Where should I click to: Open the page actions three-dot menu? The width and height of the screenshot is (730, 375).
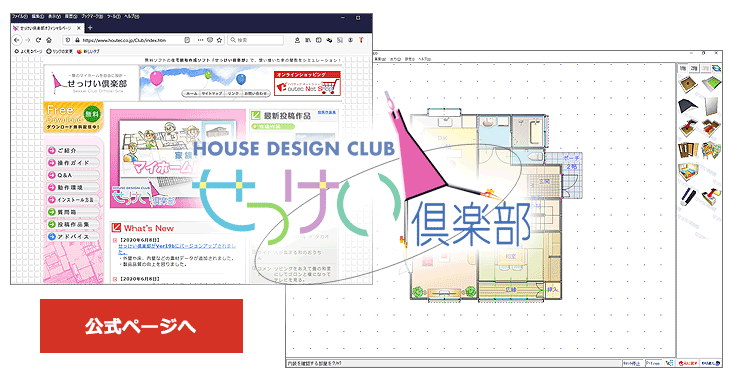tap(201, 40)
